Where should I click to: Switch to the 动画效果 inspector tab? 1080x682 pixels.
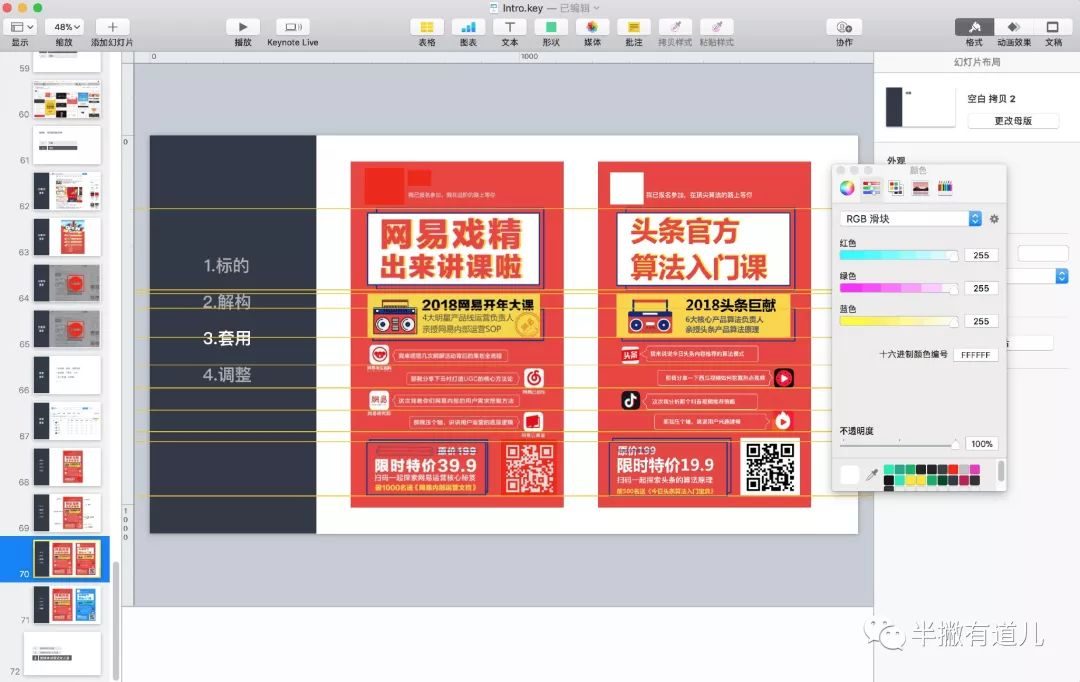click(x=1013, y=27)
